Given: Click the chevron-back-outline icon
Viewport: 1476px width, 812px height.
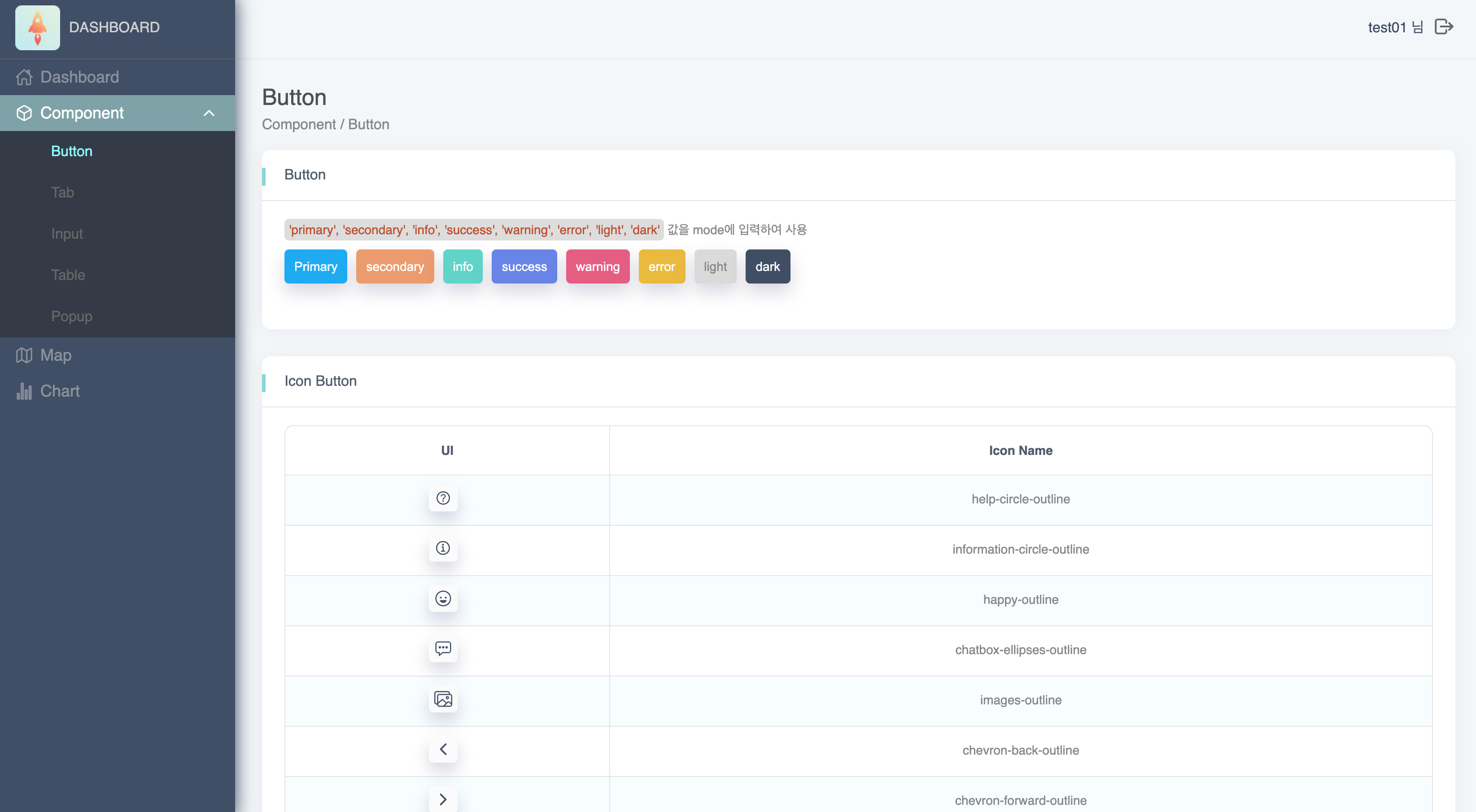Looking at the screenshot, I should (x=443, y=750).
